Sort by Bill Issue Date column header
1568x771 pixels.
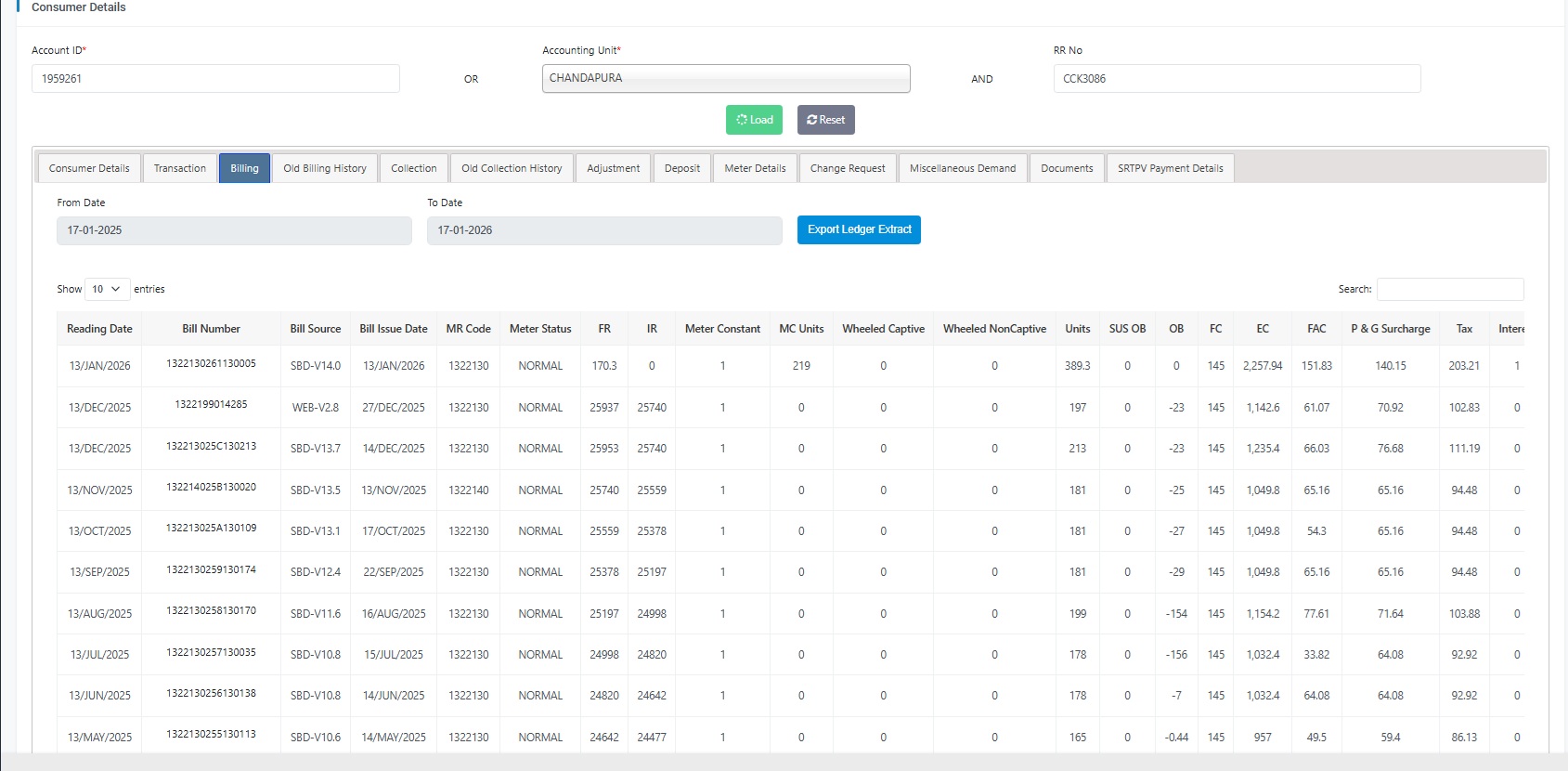coord(394,329)
